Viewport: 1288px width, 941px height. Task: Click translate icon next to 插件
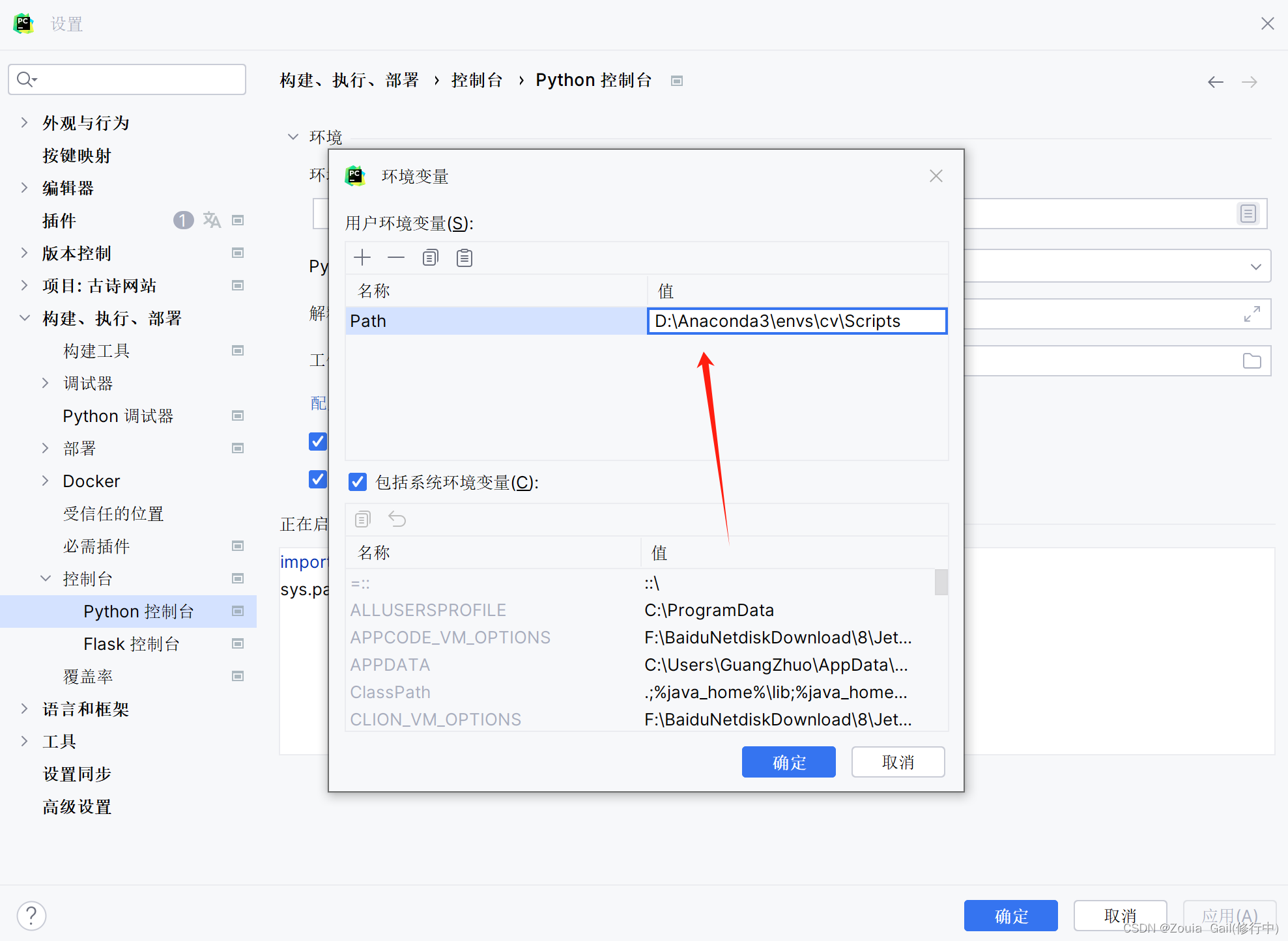tap(212, 220)
